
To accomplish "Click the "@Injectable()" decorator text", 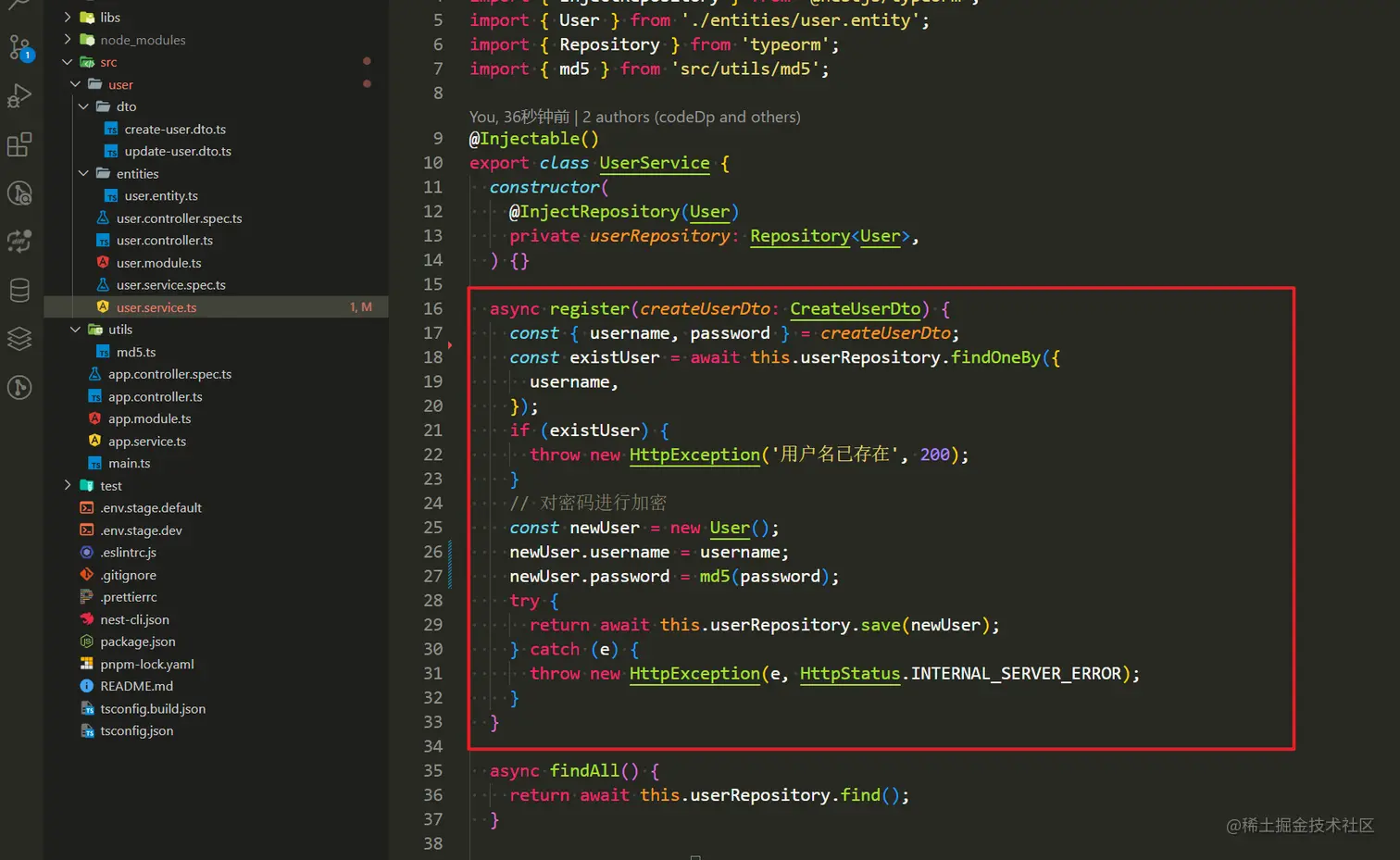I will (534, 139).
